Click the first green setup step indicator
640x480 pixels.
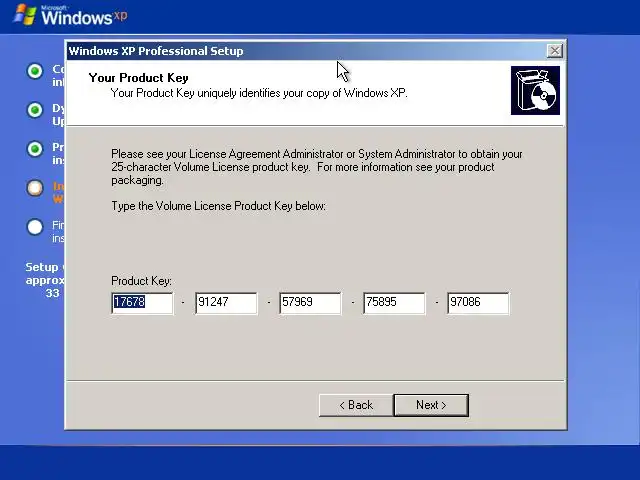pyautogui.click(x=35, y=71)
